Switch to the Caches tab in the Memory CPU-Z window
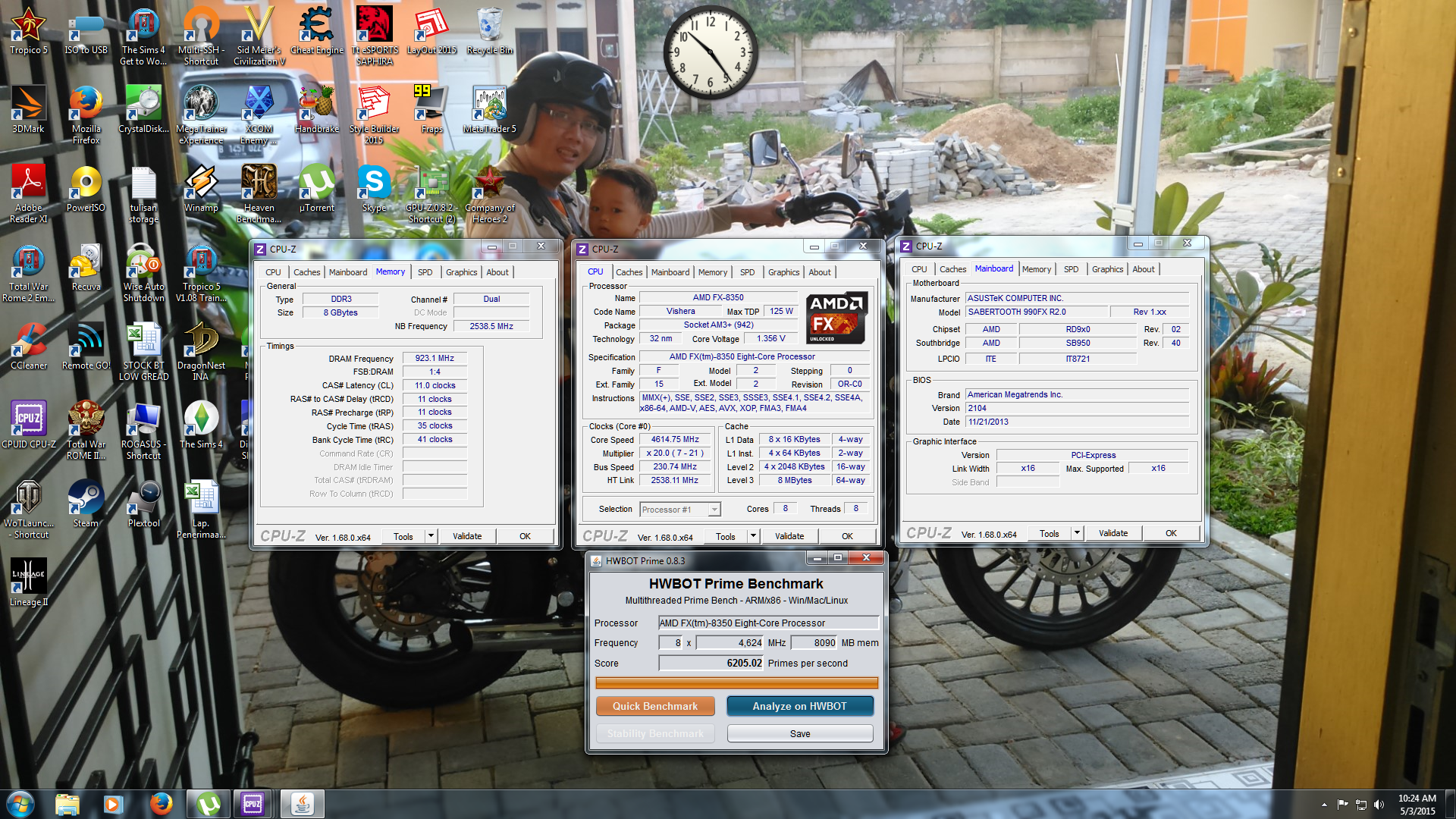The image size is (1456, 819). (x=306, y=272)
